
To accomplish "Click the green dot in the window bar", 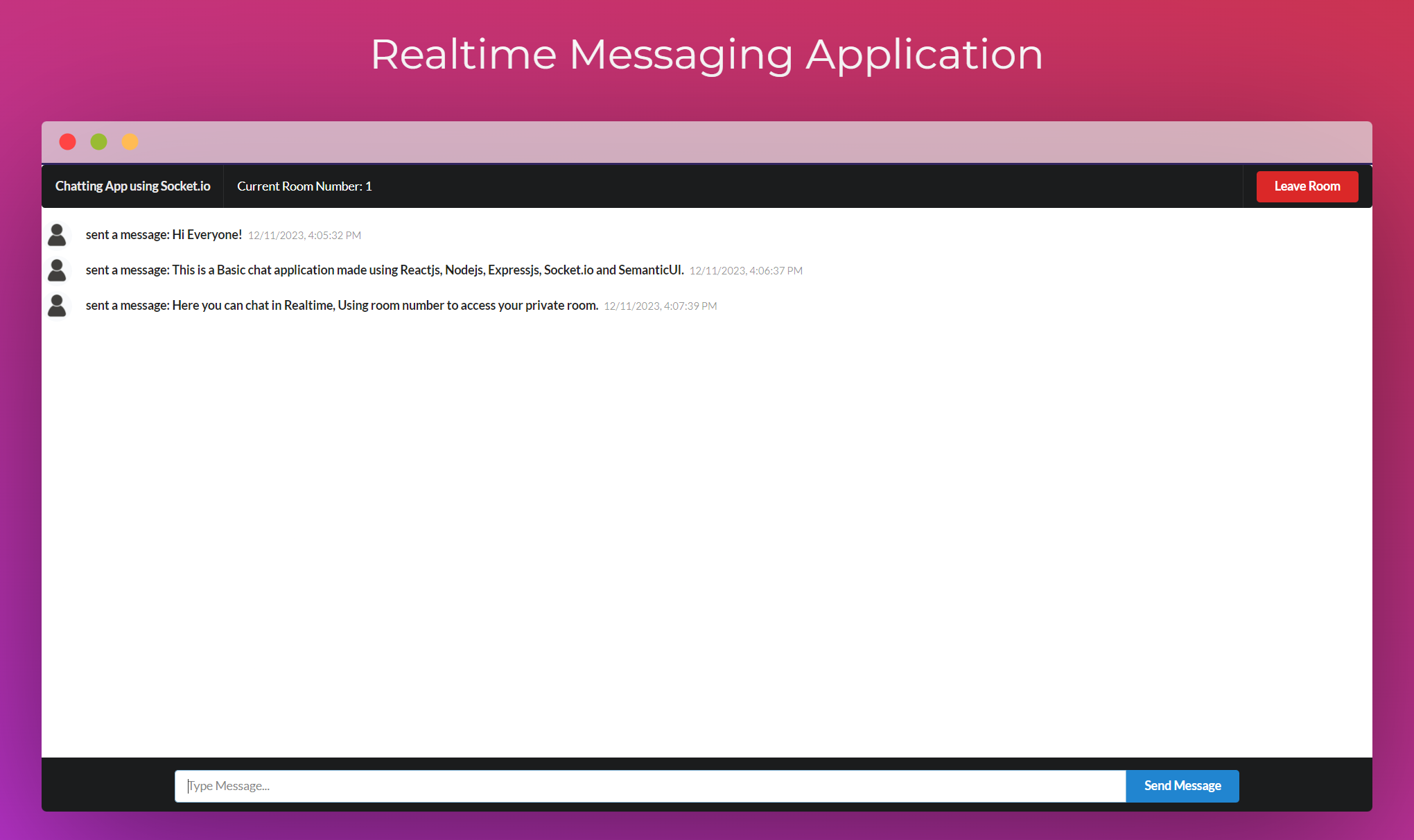I will [98, 142].
